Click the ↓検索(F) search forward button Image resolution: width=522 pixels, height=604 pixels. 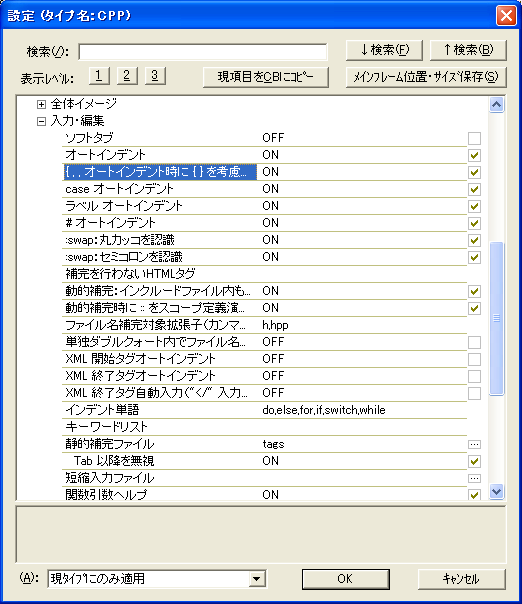pyautogui.click(x=384, y=50)
